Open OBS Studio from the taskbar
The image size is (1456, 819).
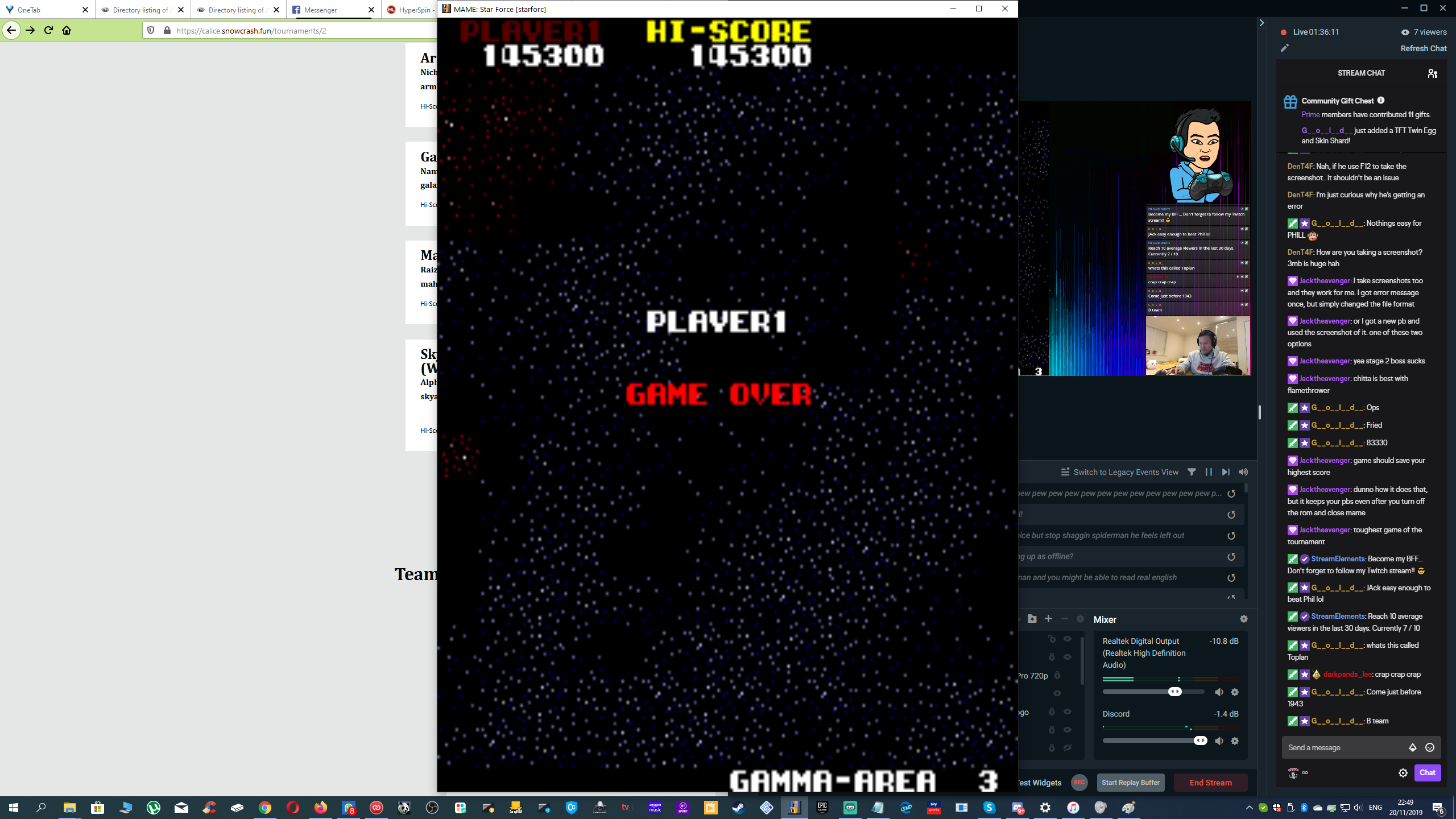tap(432, 808)
